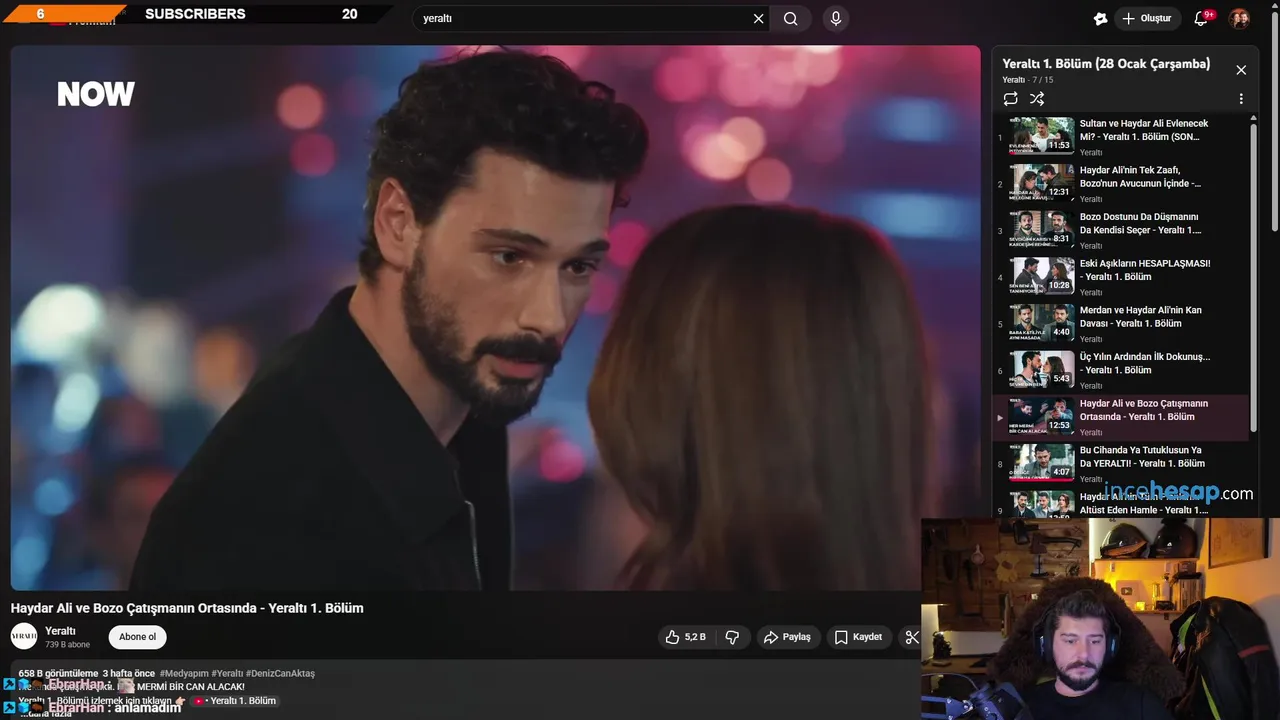
Task: Start voice search with microphone
Action: click(x=836, y=18)
